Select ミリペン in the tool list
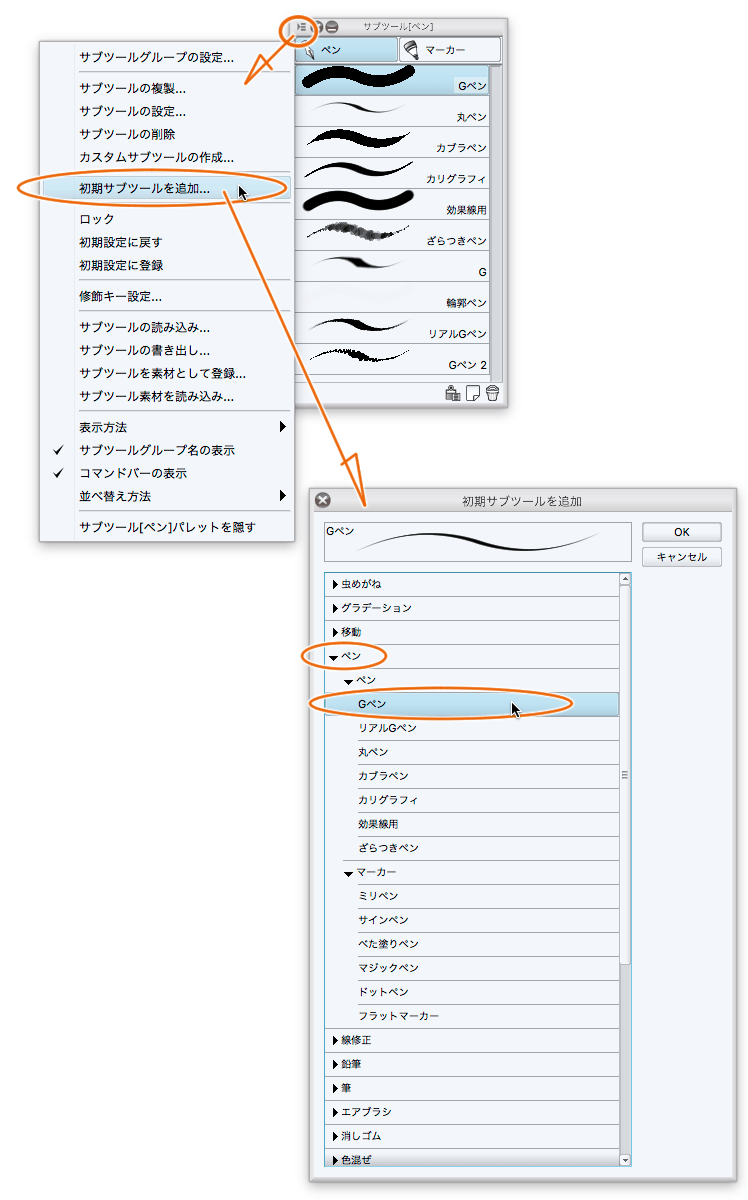The width and height of the screenshot is (748, 1200). (378, 896)
